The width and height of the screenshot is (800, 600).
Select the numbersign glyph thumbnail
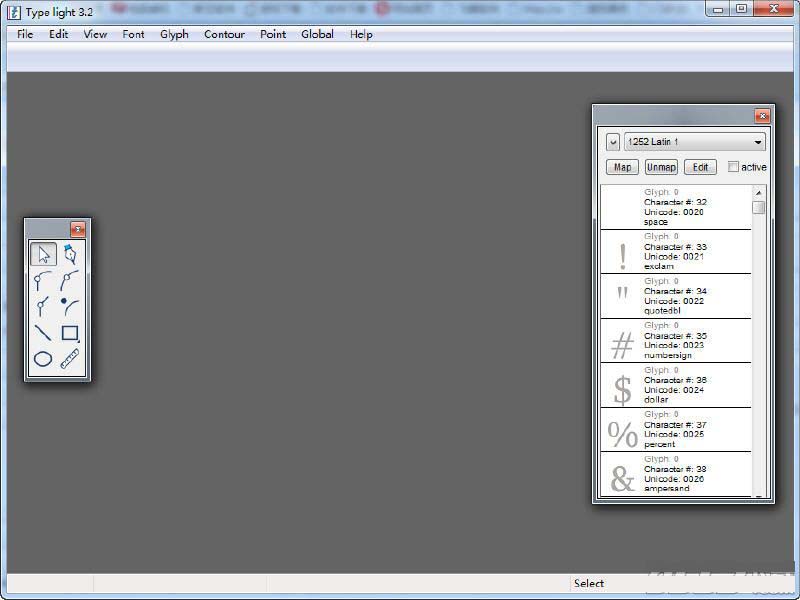click(x=622, y=345)
